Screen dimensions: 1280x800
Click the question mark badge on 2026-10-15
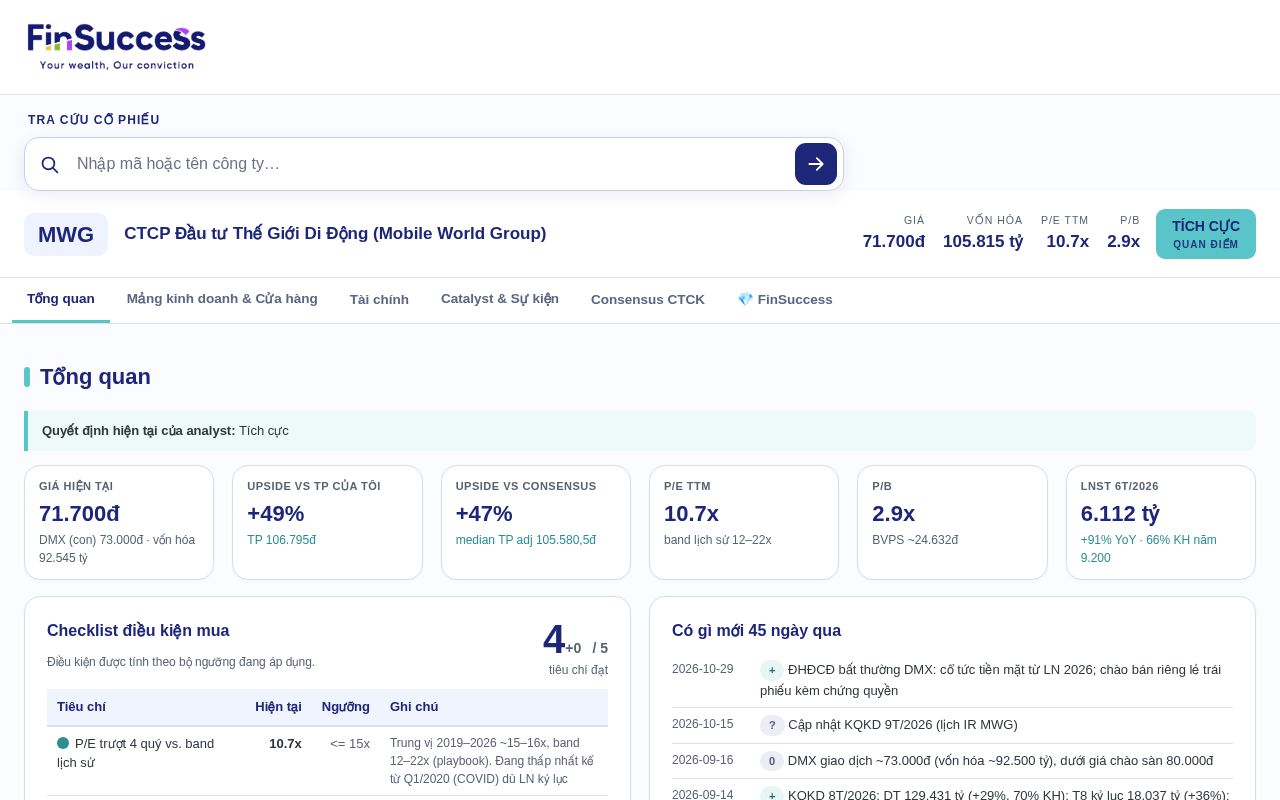[772, 725]
